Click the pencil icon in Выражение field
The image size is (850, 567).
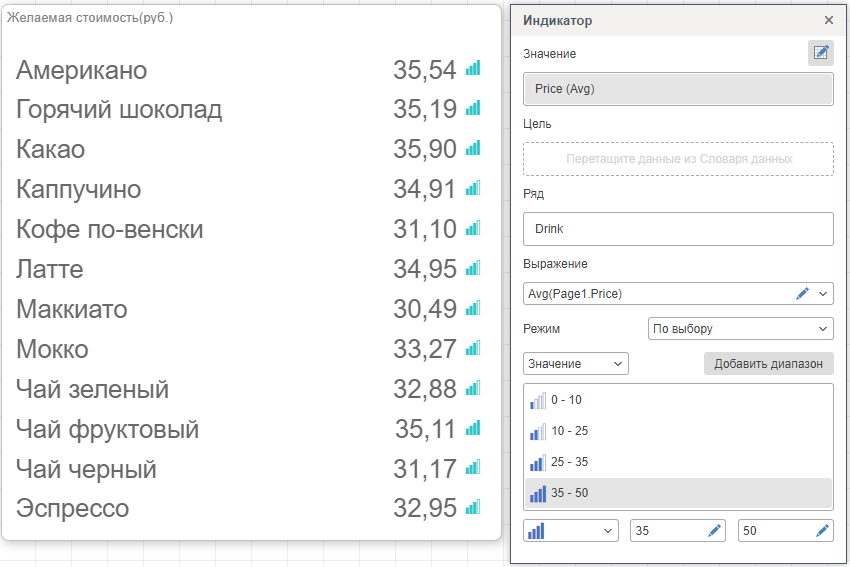[802, 294]
